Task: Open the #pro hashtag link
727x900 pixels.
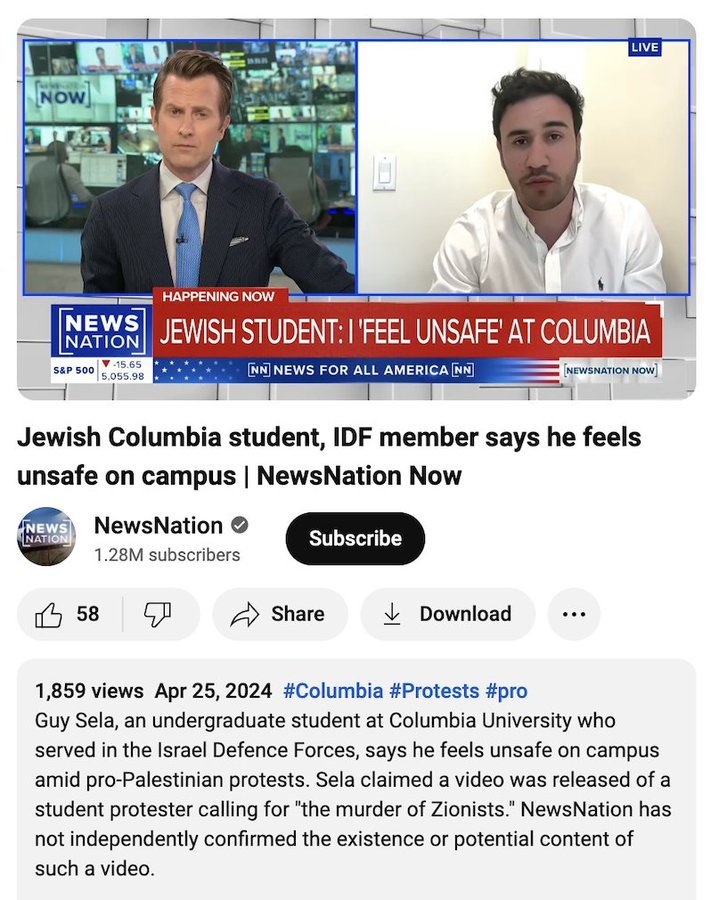Action: 507,691
